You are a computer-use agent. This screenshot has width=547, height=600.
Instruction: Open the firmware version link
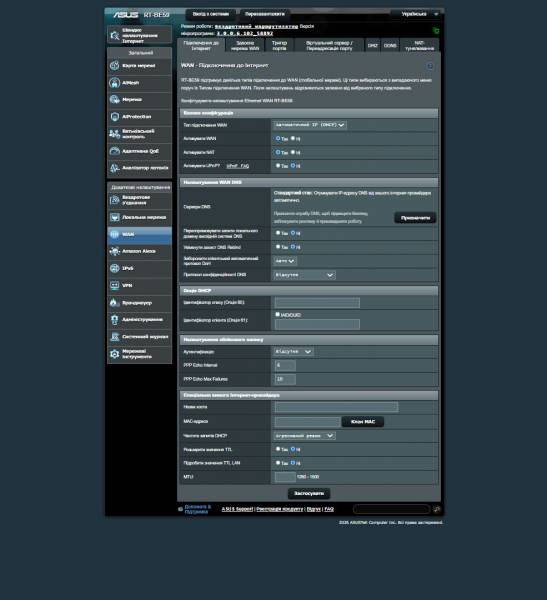pyautogui.click(x=245, y=34)
